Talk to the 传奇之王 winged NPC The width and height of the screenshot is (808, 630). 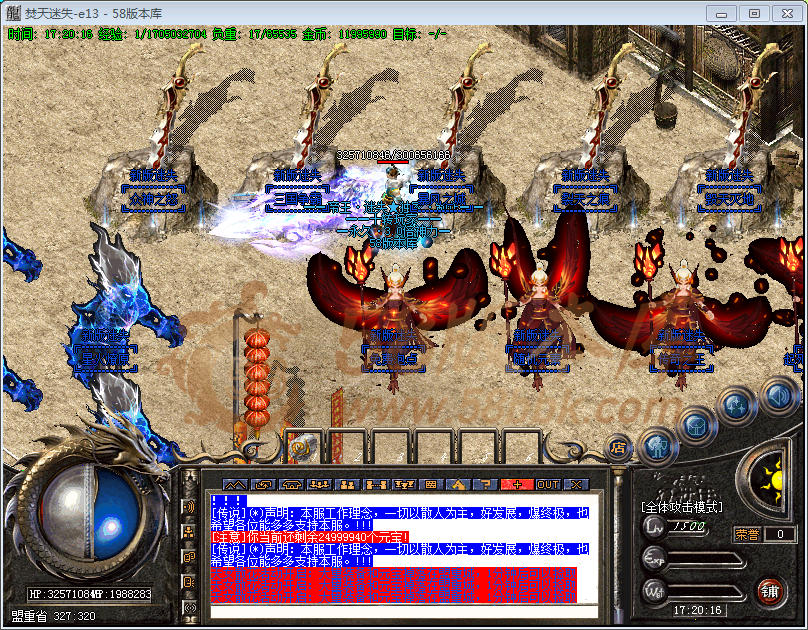[683, 314]
